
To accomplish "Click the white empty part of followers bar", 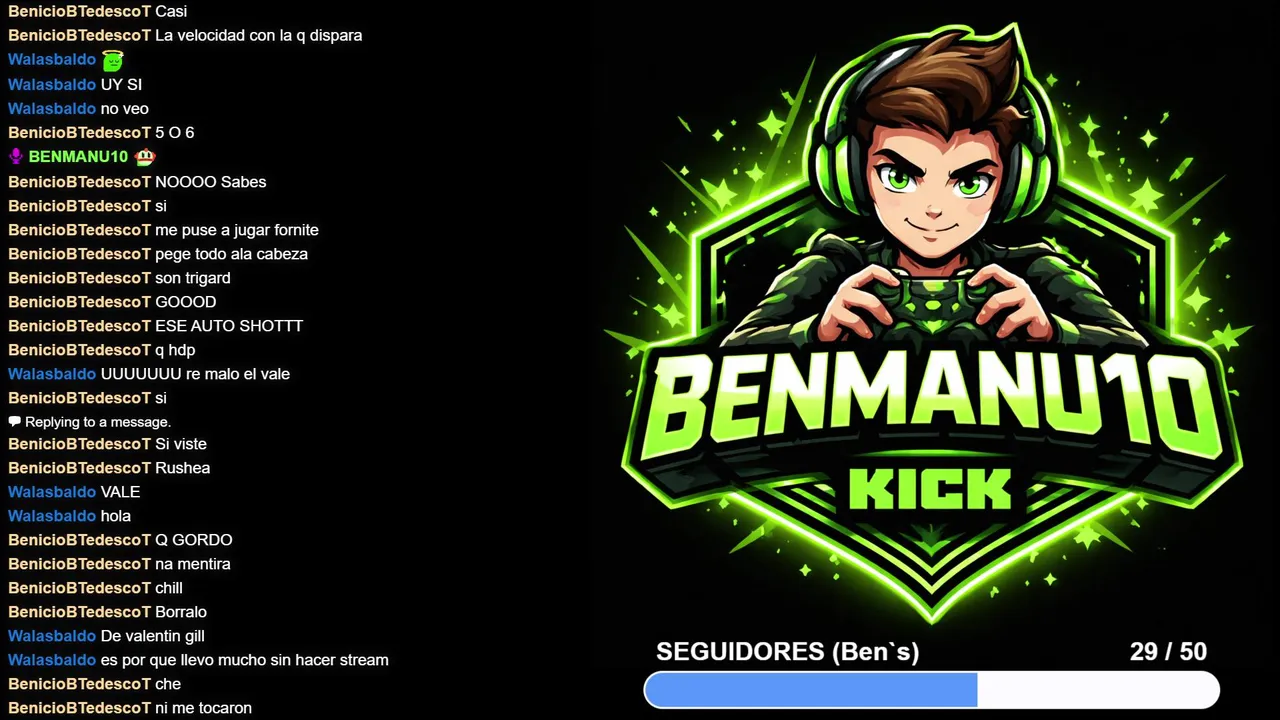I will 1098,690.
